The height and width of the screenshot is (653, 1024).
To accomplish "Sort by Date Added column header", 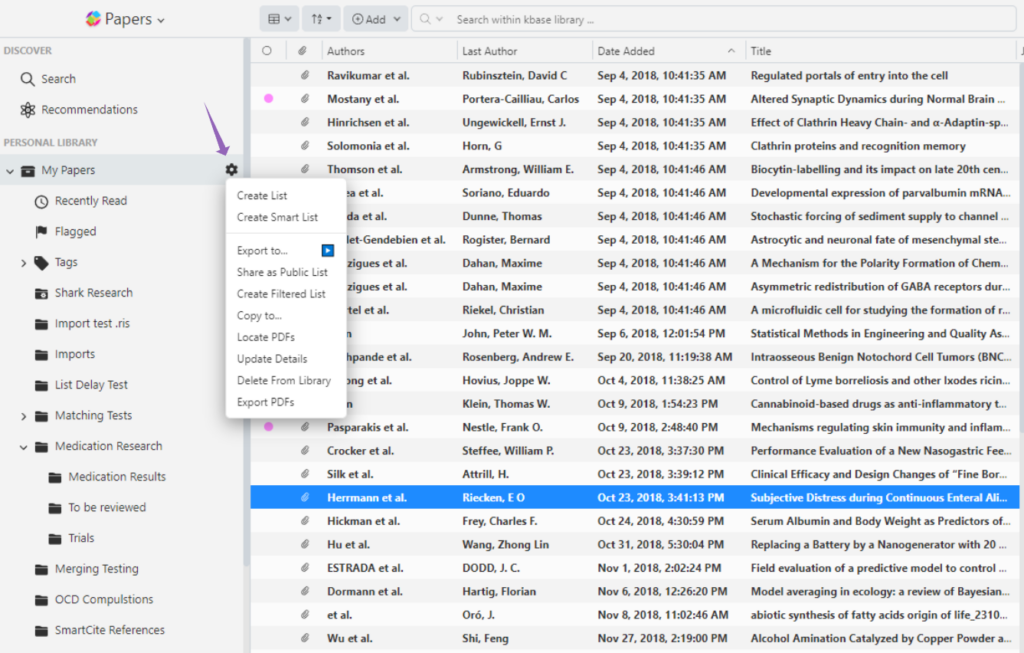I will coord(626,51).
